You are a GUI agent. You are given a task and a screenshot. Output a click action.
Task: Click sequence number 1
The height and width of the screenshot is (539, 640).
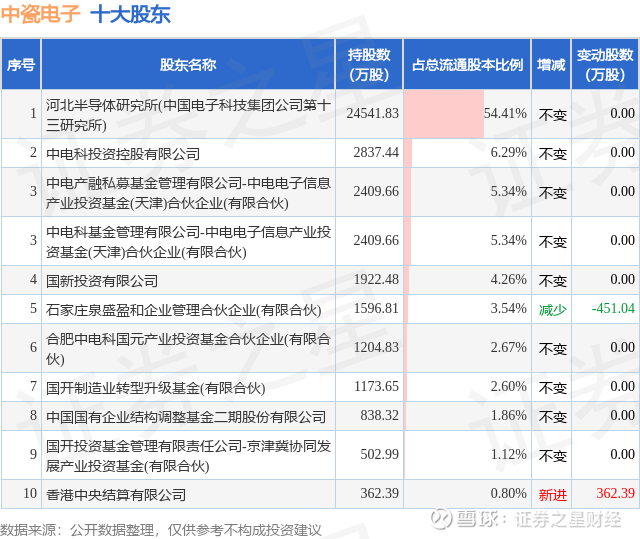(33, 113)
